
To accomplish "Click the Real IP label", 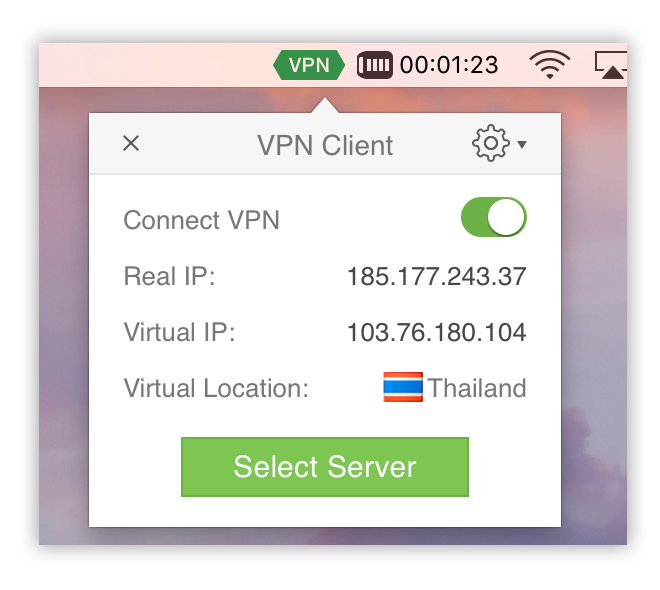I will (x=170, y=276).
